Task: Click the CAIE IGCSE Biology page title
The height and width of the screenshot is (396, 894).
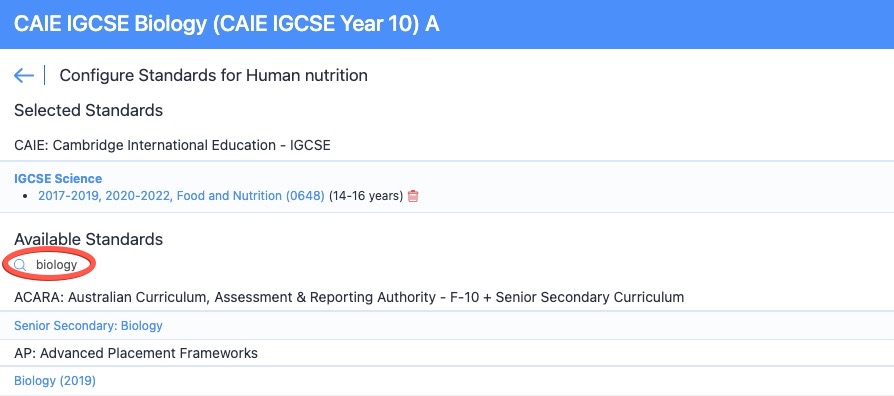Action: (226, 25)
